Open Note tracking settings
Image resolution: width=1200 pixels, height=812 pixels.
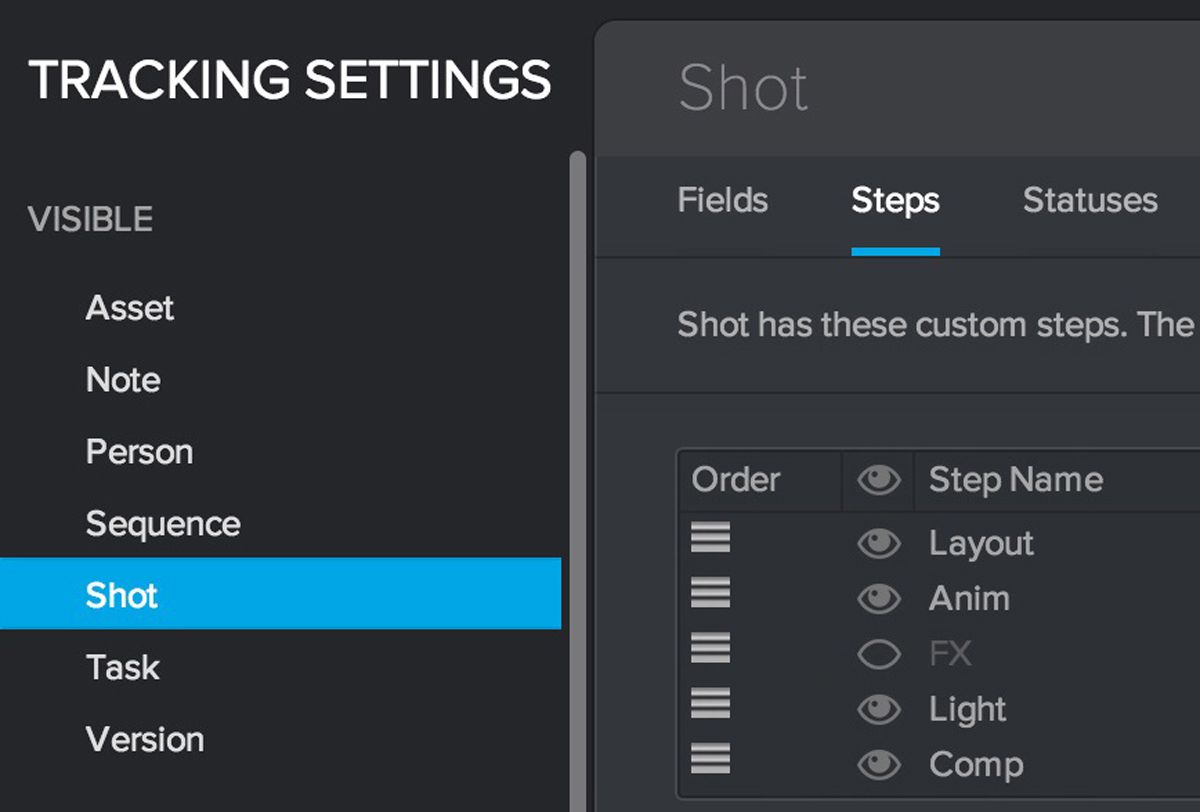click(123, 380)
